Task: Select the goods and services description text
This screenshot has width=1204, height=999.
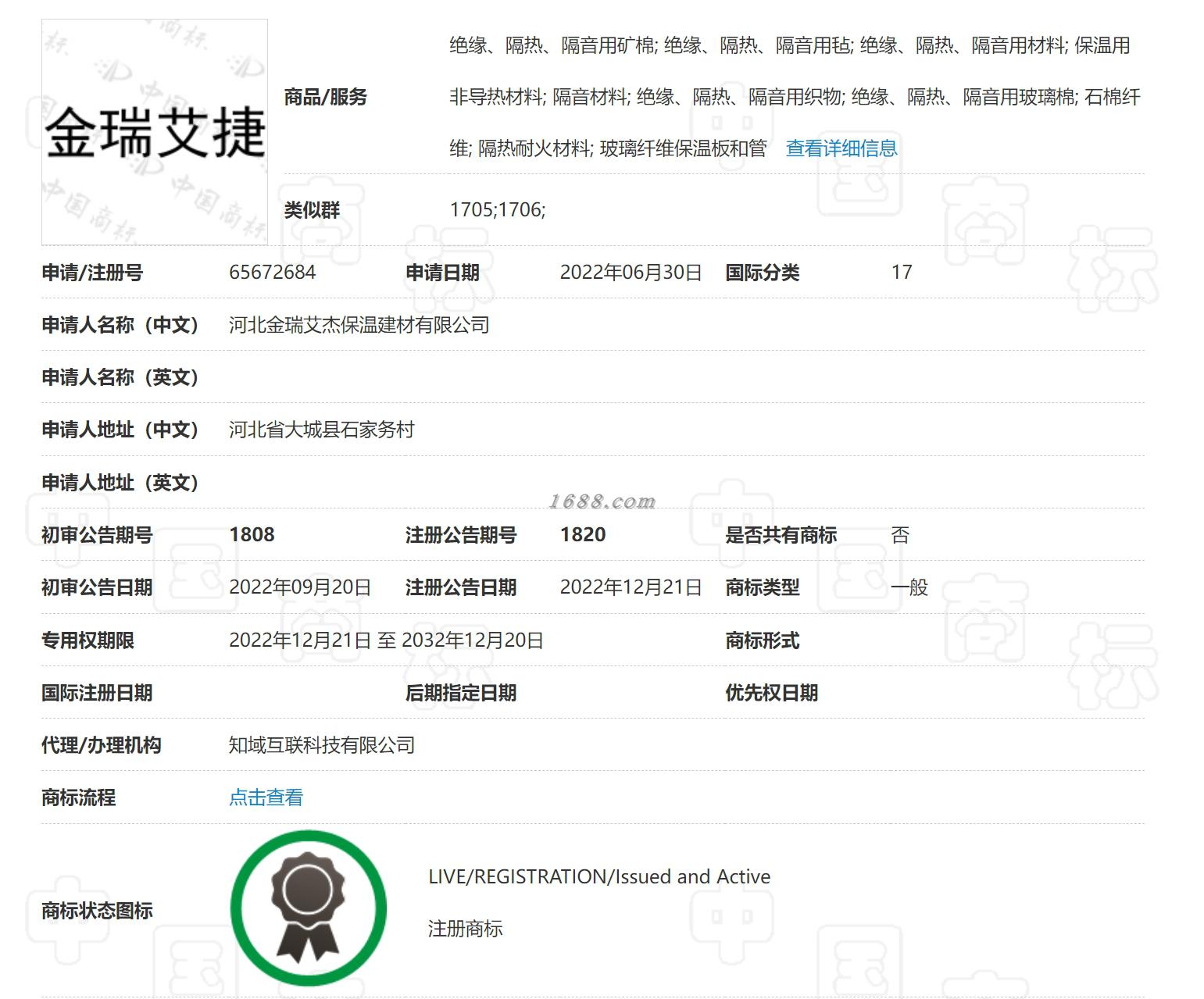Action: [x=795, y=97]
